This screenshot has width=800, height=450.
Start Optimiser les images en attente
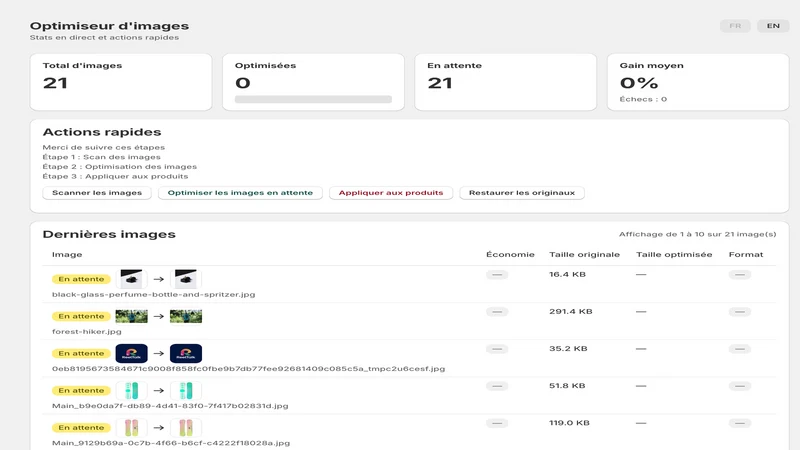240,193
